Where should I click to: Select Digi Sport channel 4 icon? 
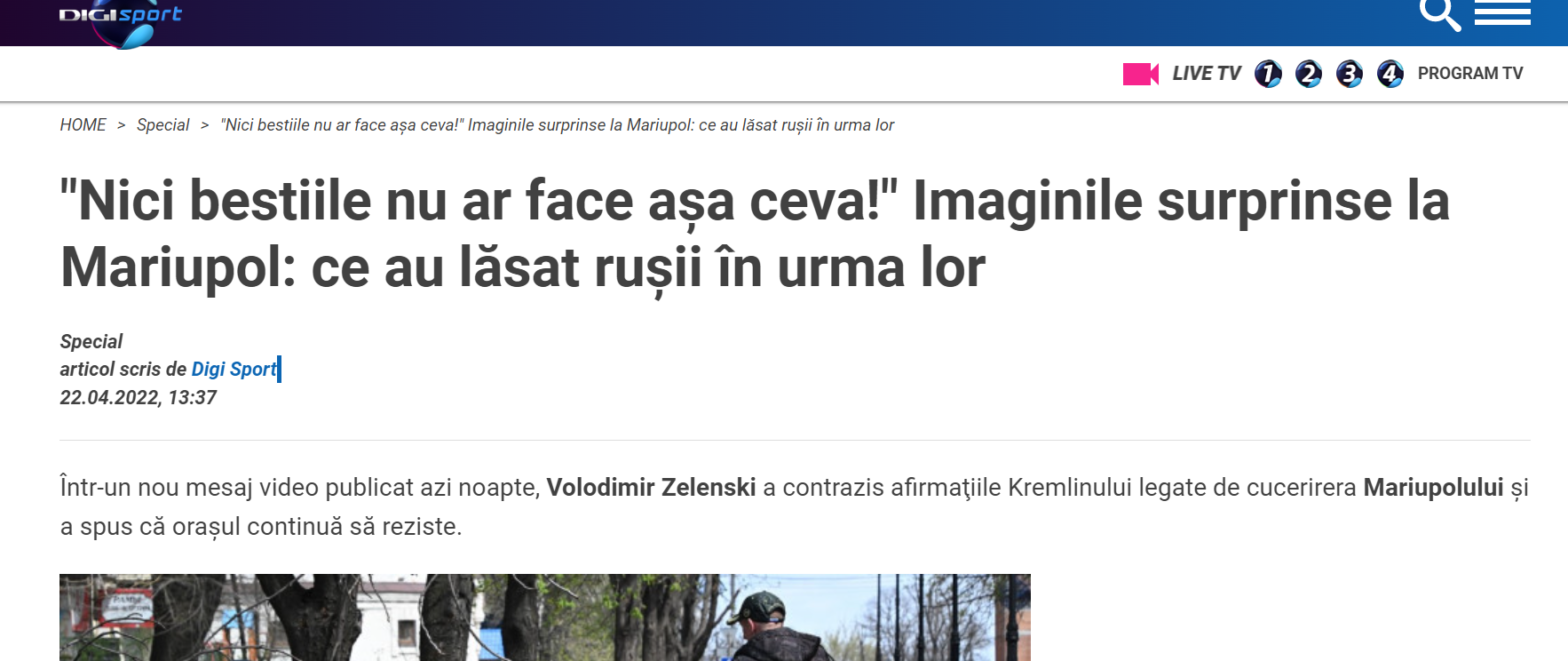[1390, 74]
